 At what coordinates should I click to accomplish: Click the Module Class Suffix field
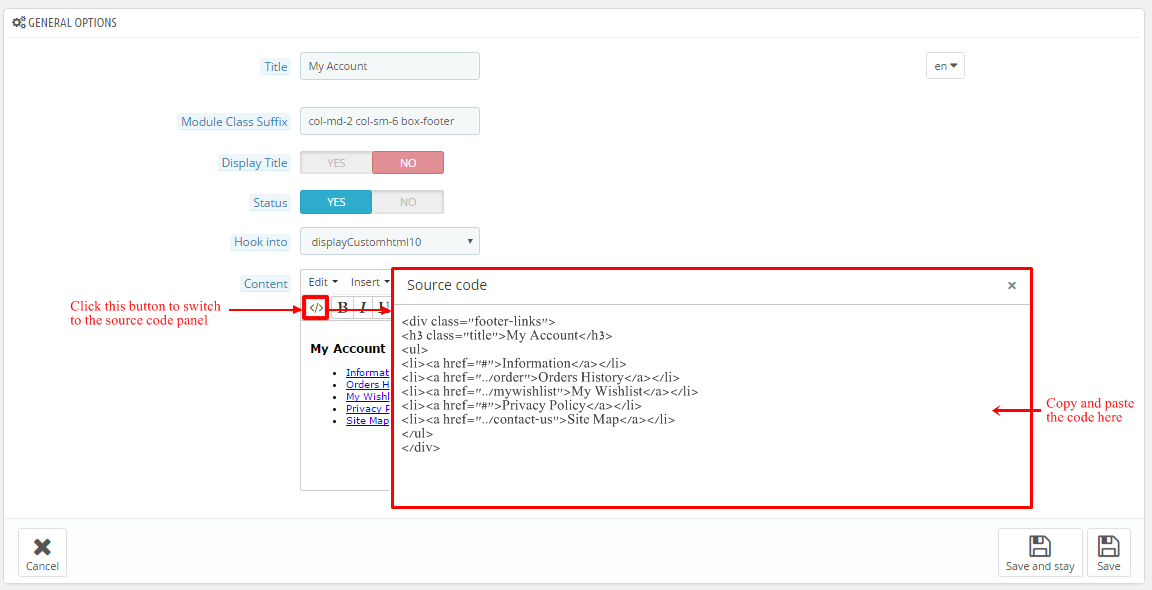click(390, 121)
